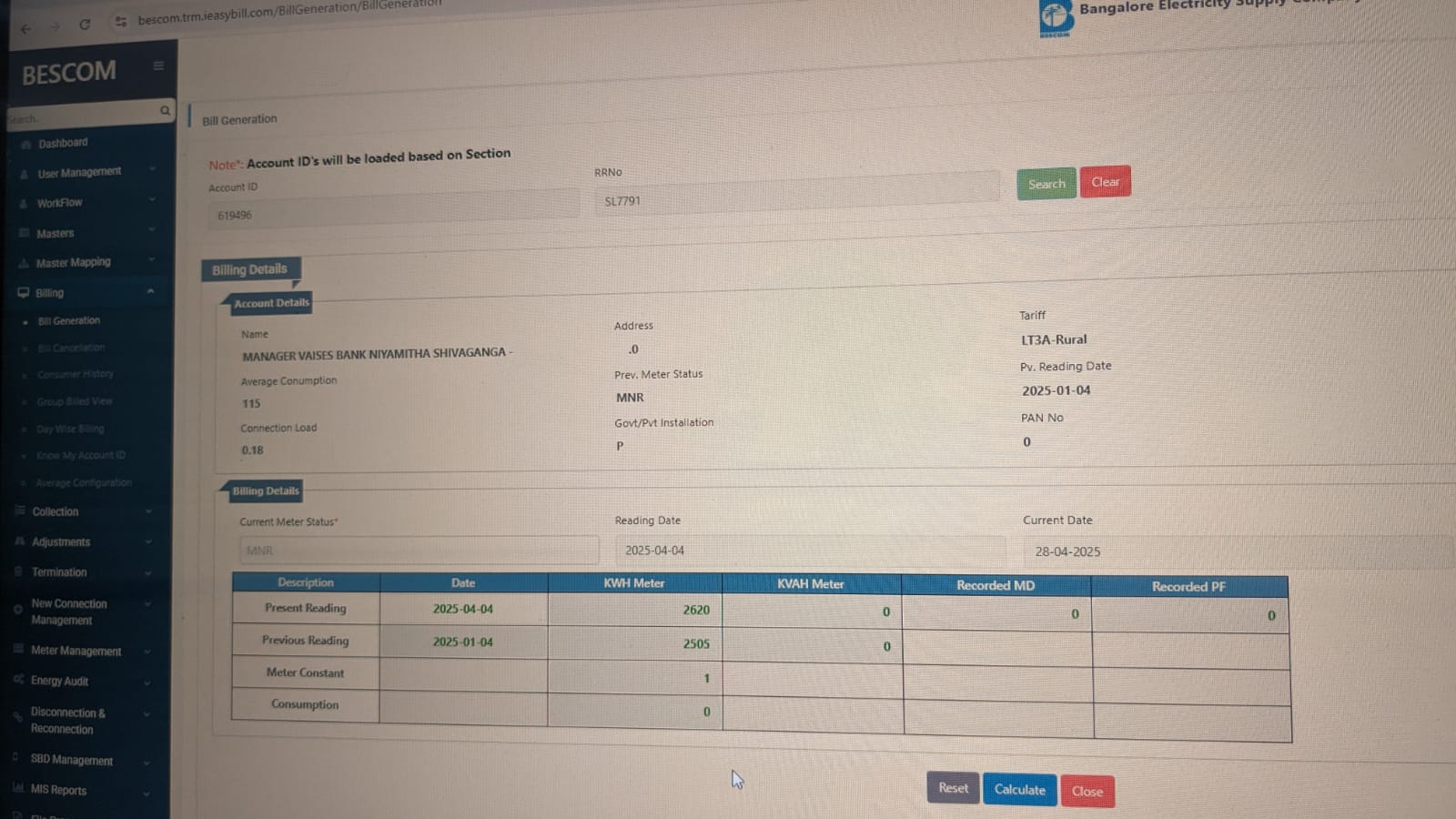
Task: Expand Master Mapping menu chevron
Action: point(151,260)
